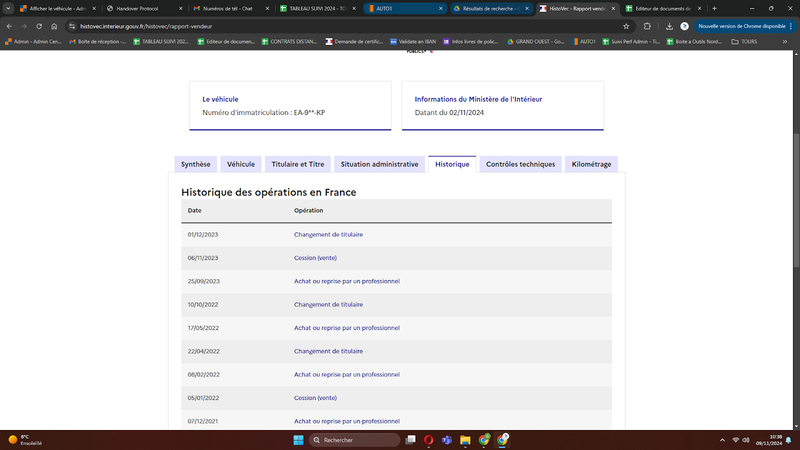Select the 'Titulaire et Titre' tab
The height and width of the screenshot is (450, 800).
297,164
